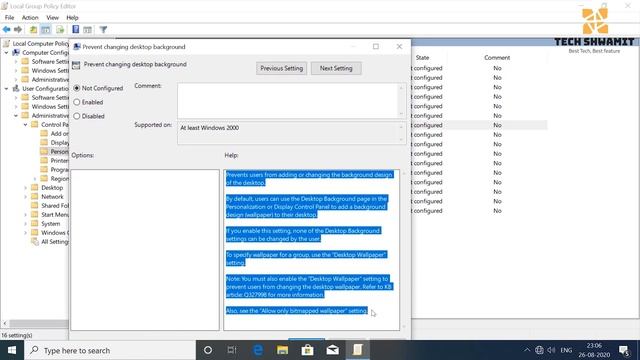The height and width of the screenshot is (360, 640).
Task: Select the All Settings tree icon
Action: click(35, 242)
